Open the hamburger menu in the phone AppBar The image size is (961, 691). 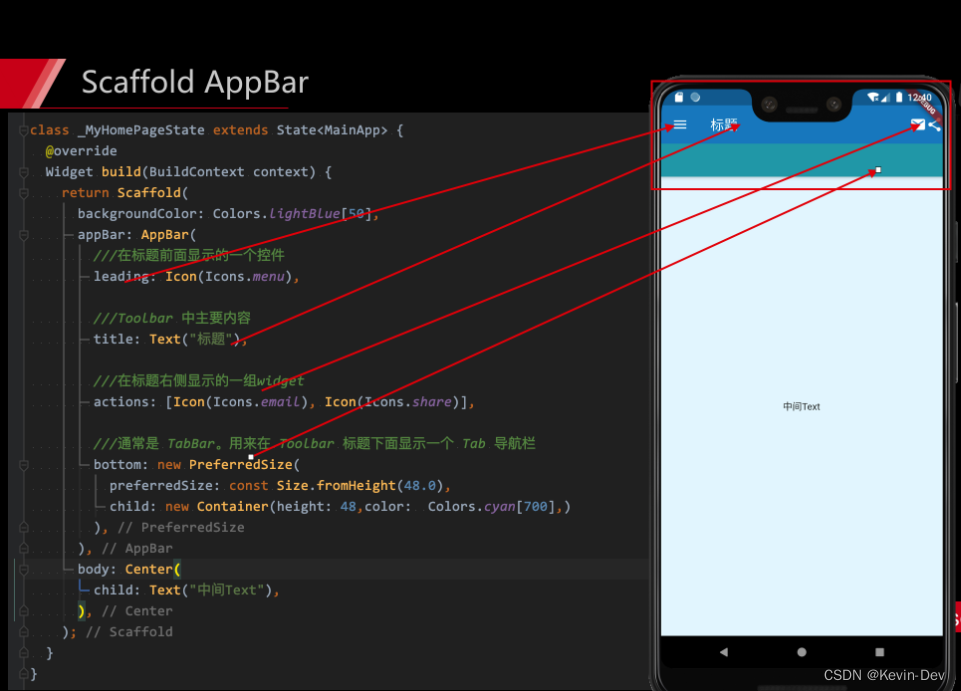point(680,125)
